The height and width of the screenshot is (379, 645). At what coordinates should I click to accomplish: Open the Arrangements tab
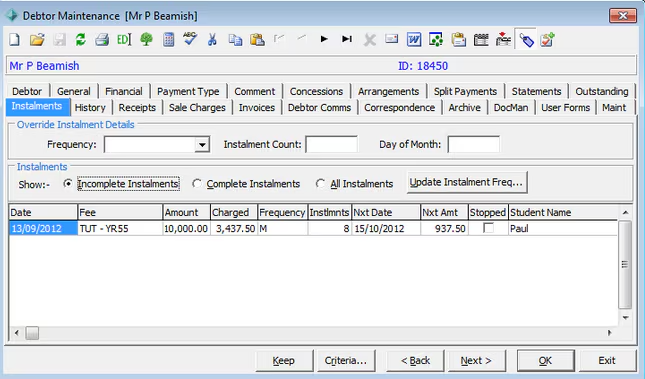(388, 91)
